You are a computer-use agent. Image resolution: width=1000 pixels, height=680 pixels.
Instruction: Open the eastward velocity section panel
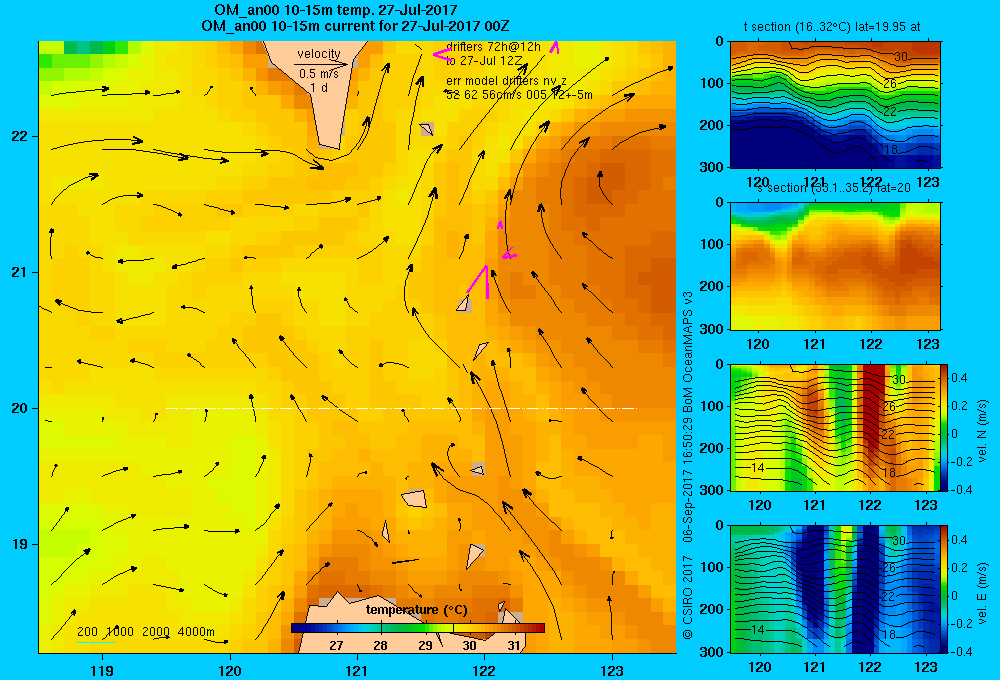[x=835, y=589]
